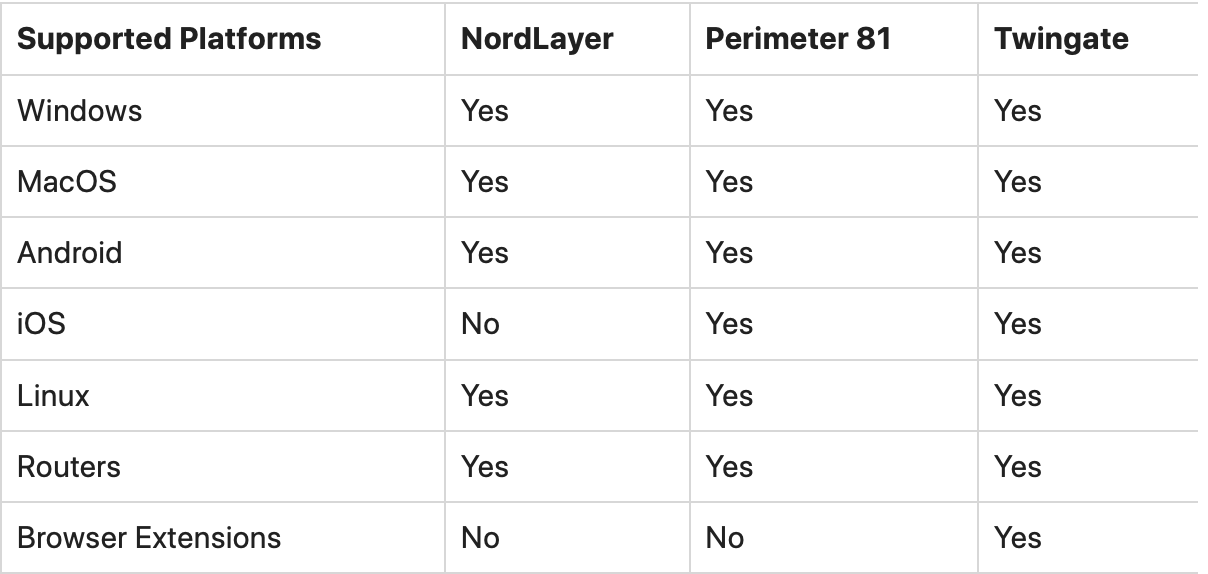Click Twingate's Yes cell for Linux

pos(1018,396)
